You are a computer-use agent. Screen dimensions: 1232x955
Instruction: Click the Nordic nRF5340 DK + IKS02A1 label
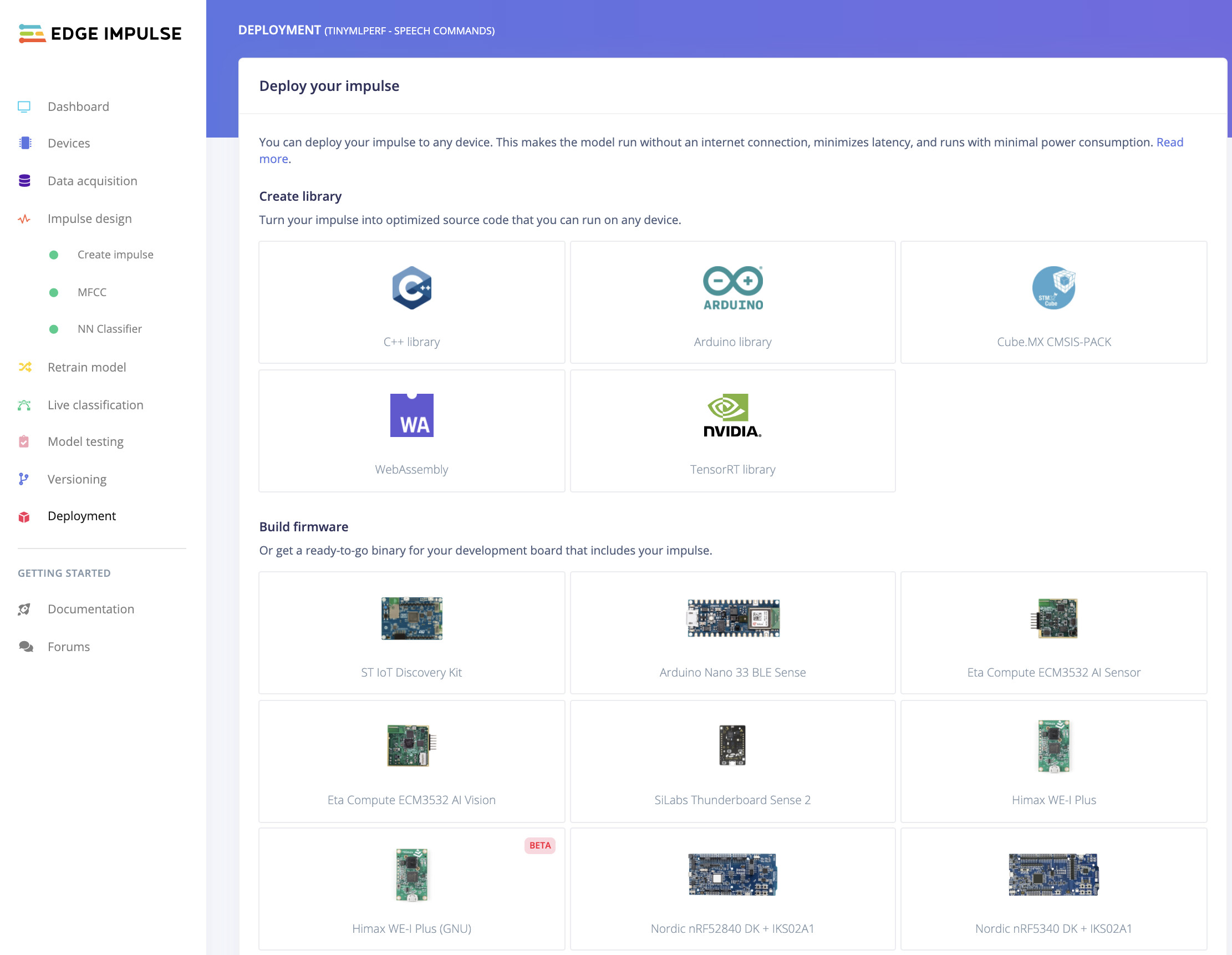[1054, 929]
